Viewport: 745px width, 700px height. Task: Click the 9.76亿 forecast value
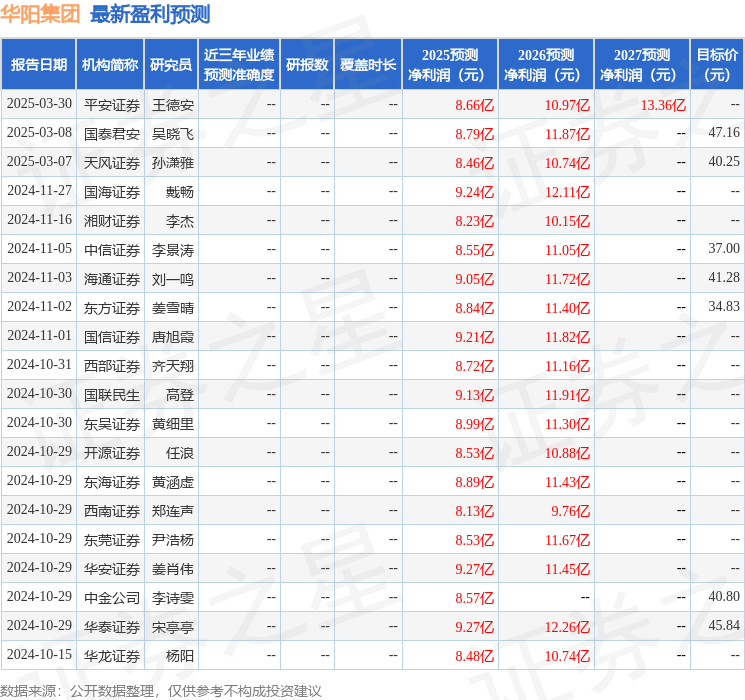click(571, 511)
